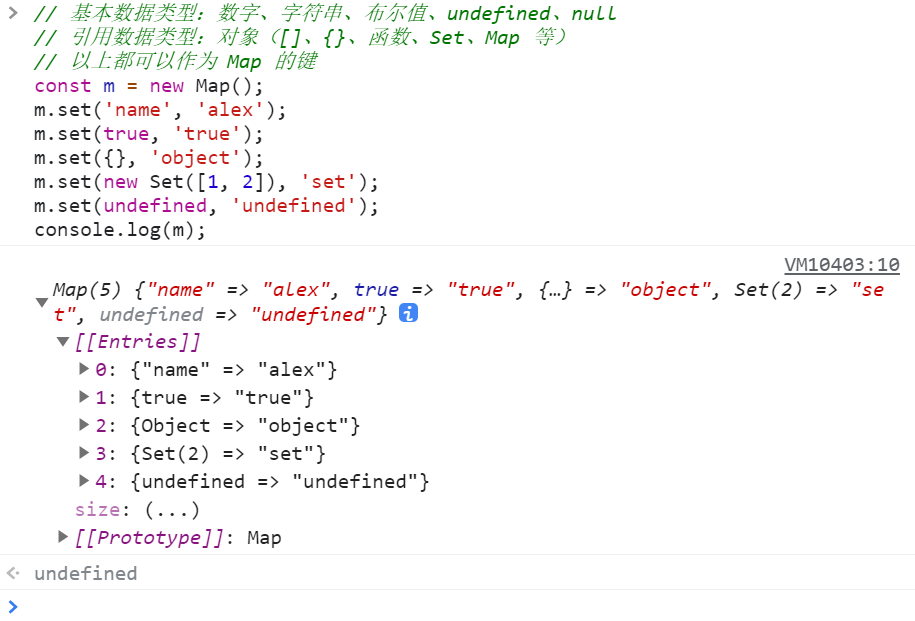Viewport: 915px width, 621px height.
Task: Click the [[Prototype]] label text
Action: pyautogui.click(x=149, y=538)
